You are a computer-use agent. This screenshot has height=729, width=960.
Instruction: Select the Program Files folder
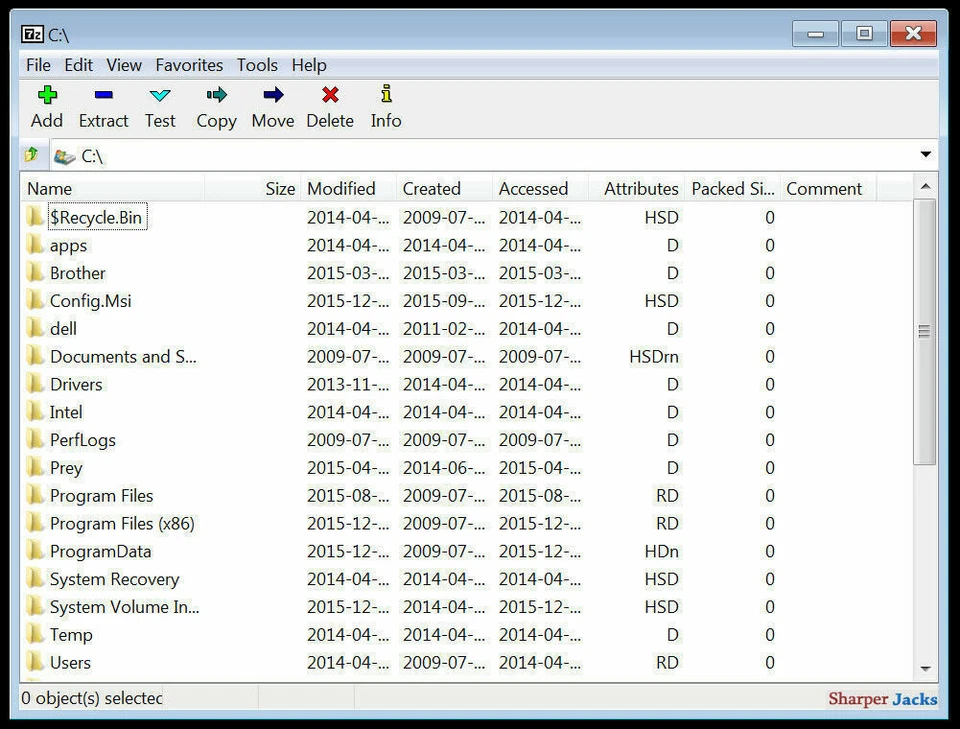pos(103,495)
